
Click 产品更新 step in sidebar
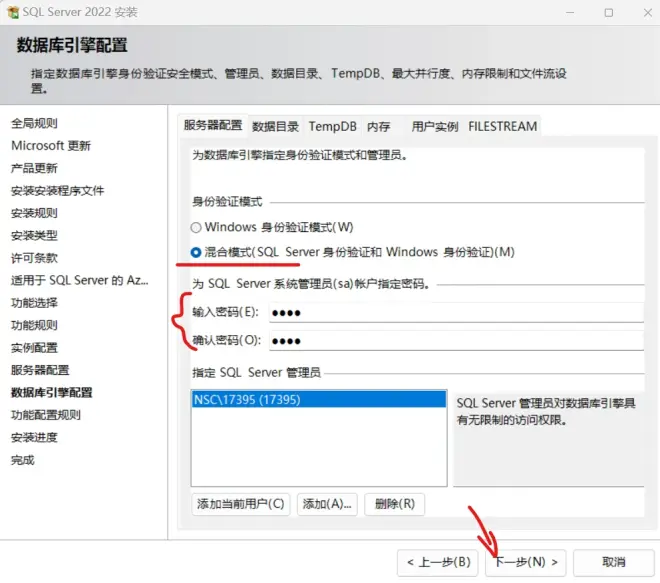tap(34, 168)
